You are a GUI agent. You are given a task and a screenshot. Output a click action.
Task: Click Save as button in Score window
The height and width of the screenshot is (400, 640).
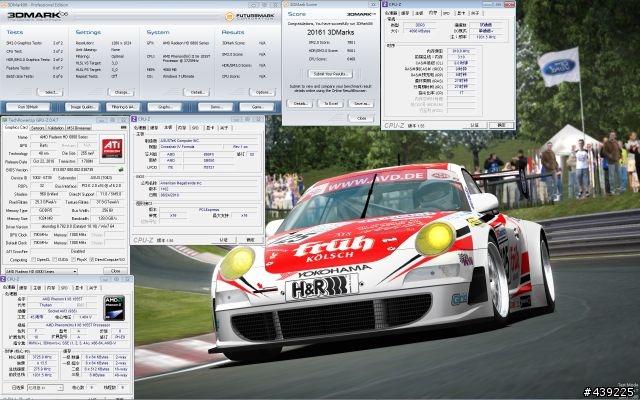coord(361,104)
